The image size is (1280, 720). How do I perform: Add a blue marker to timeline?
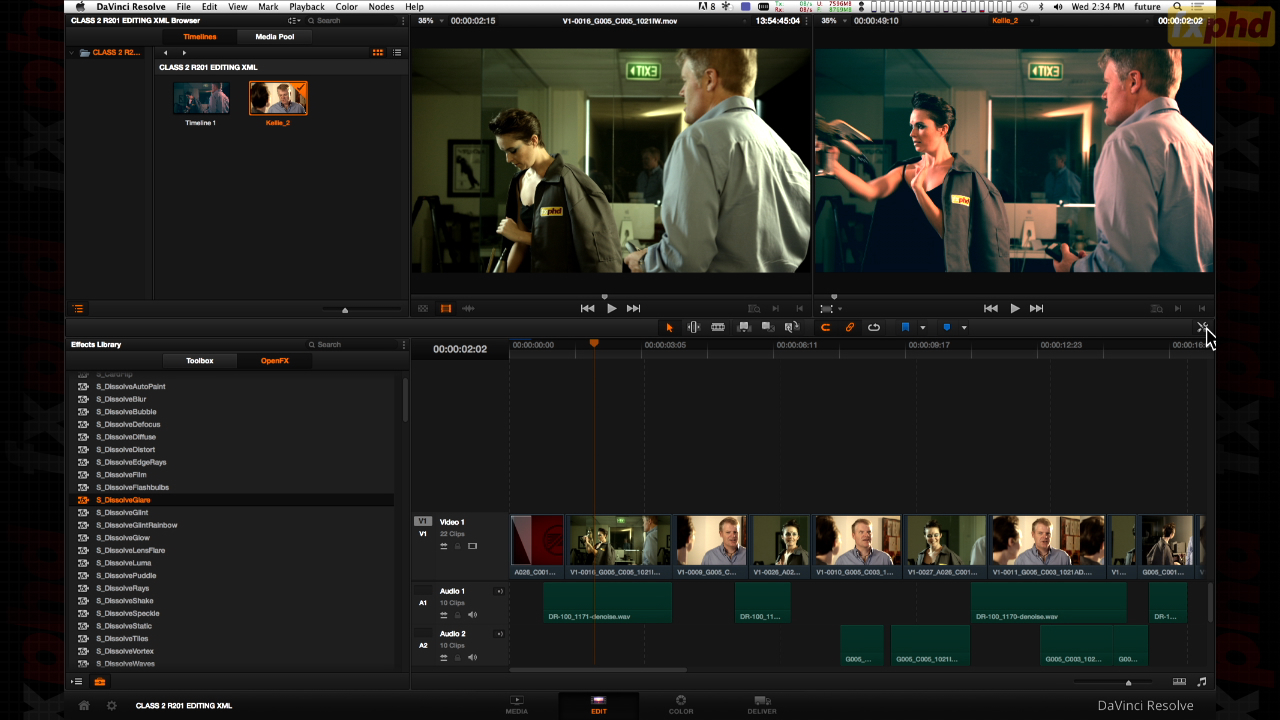pyautogui.click(x=947, y=327)
